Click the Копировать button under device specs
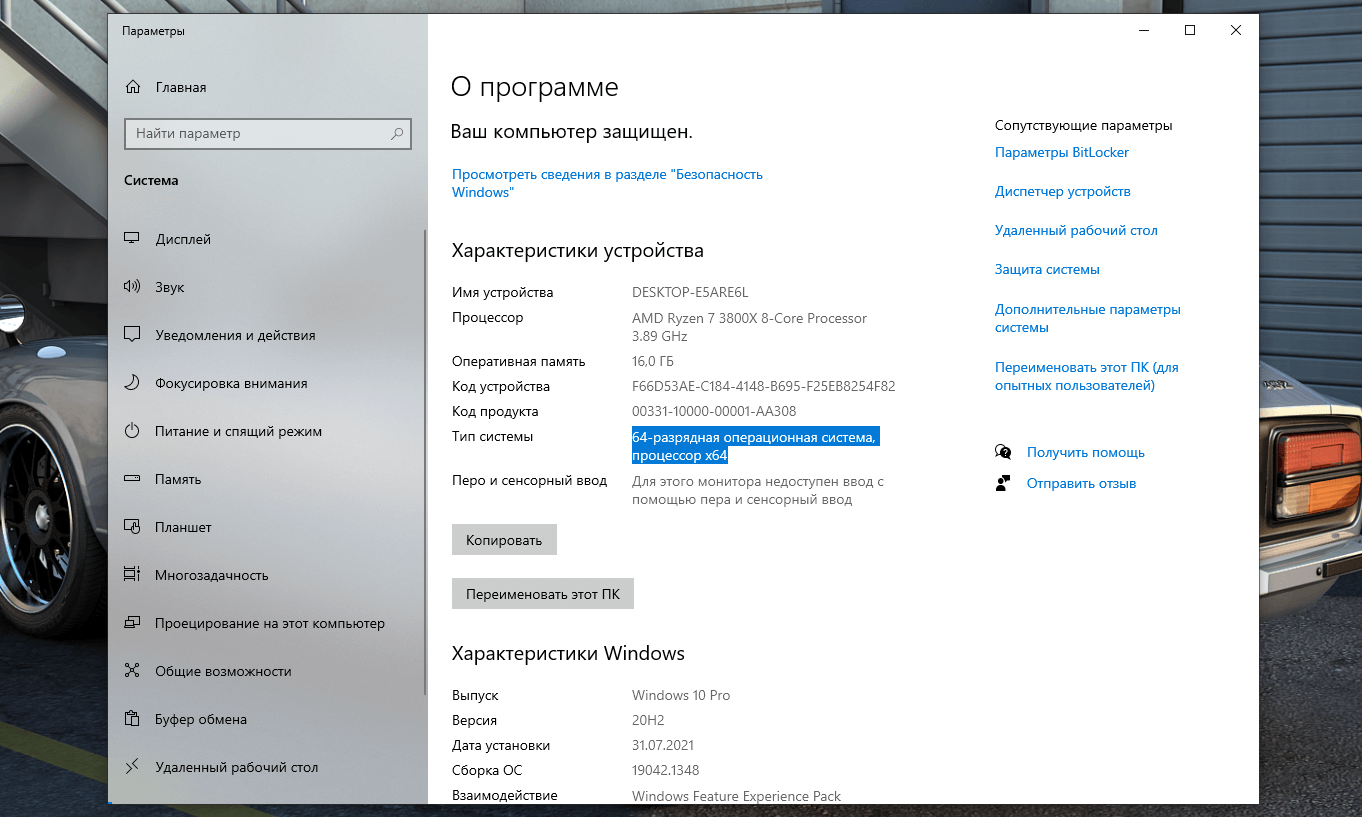The height and width of the screenshot is (817, 1362). [x=504, y=540]
